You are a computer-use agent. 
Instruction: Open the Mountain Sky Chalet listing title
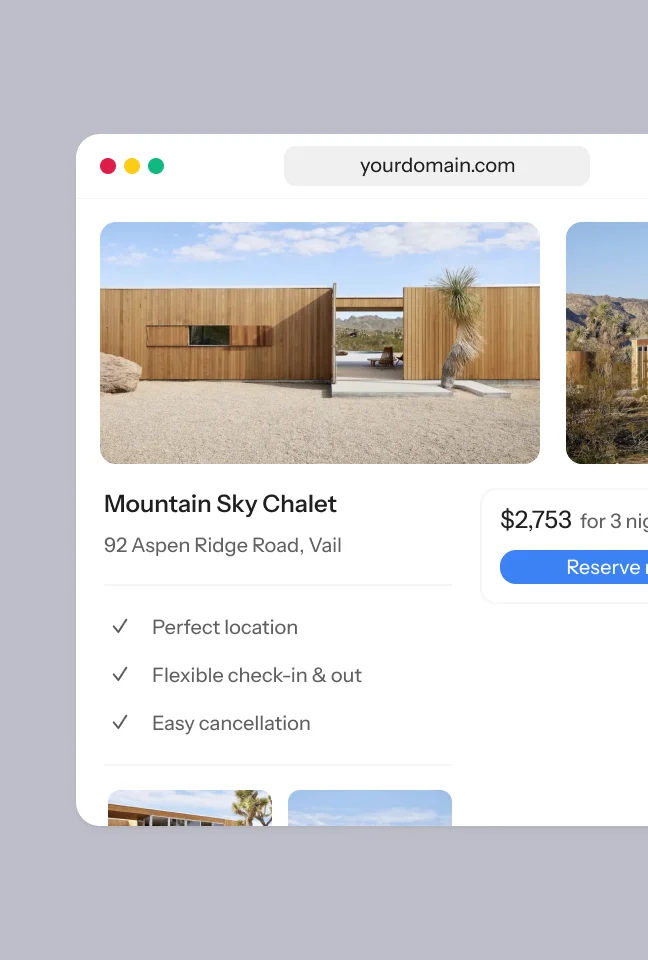220,504
